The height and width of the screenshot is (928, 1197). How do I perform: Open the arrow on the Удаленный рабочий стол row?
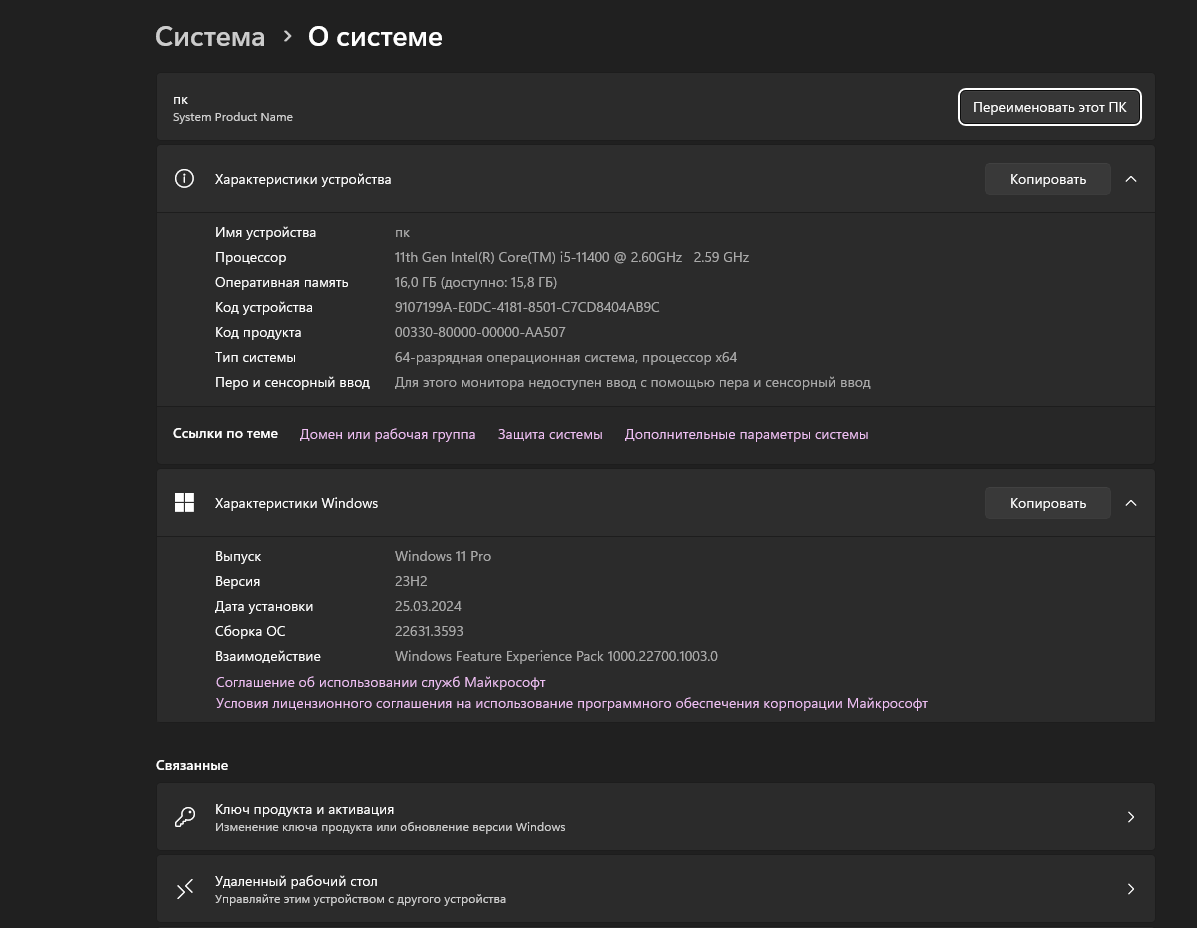coord(1131,889)
